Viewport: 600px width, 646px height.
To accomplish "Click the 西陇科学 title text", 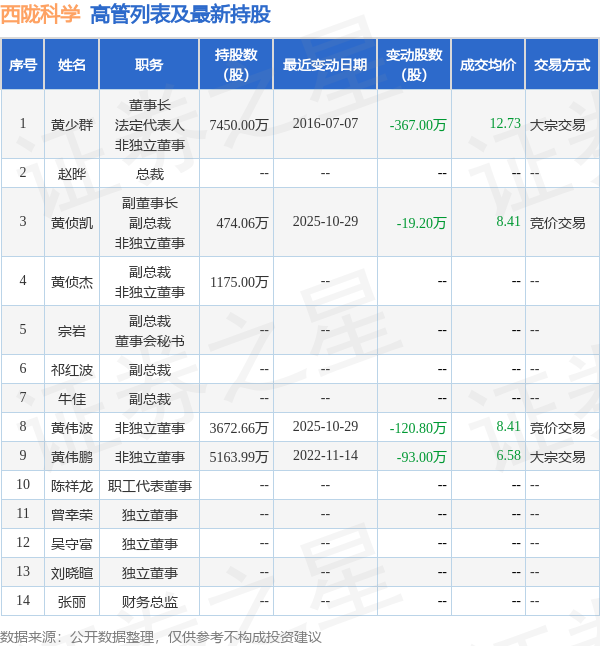I will (40, 14).
